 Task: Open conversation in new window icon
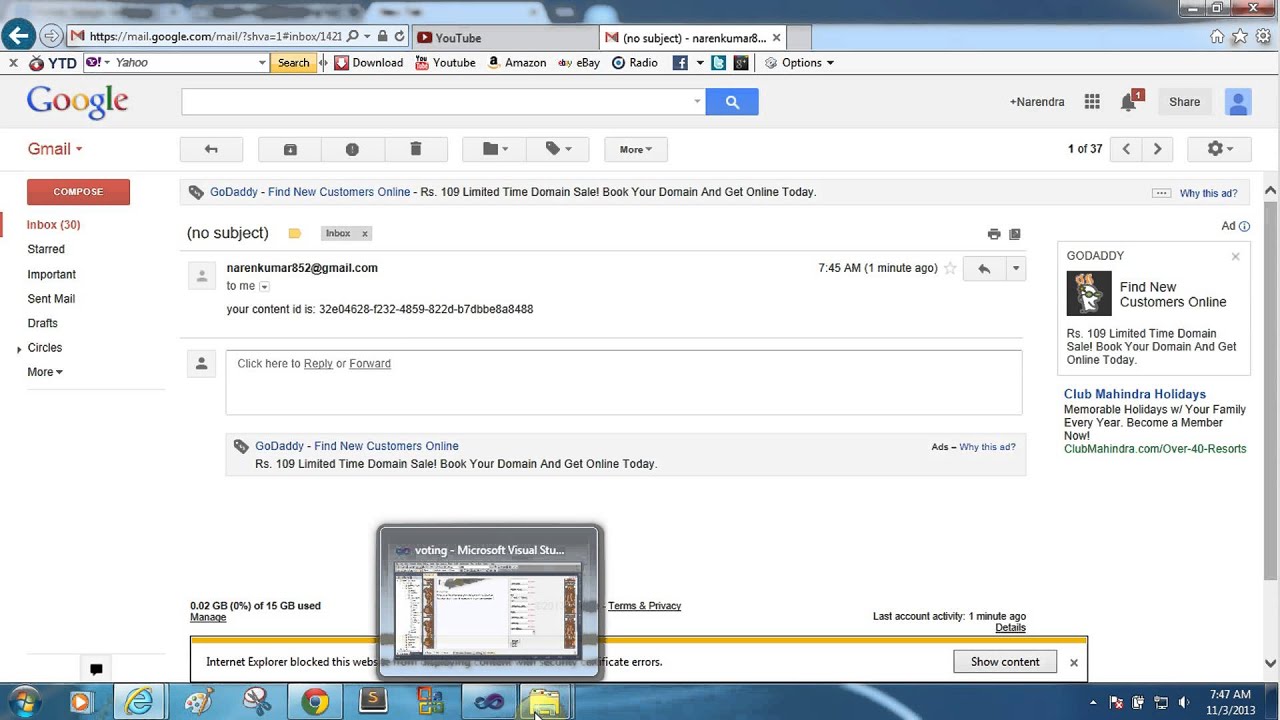(x=1015, y=234)
